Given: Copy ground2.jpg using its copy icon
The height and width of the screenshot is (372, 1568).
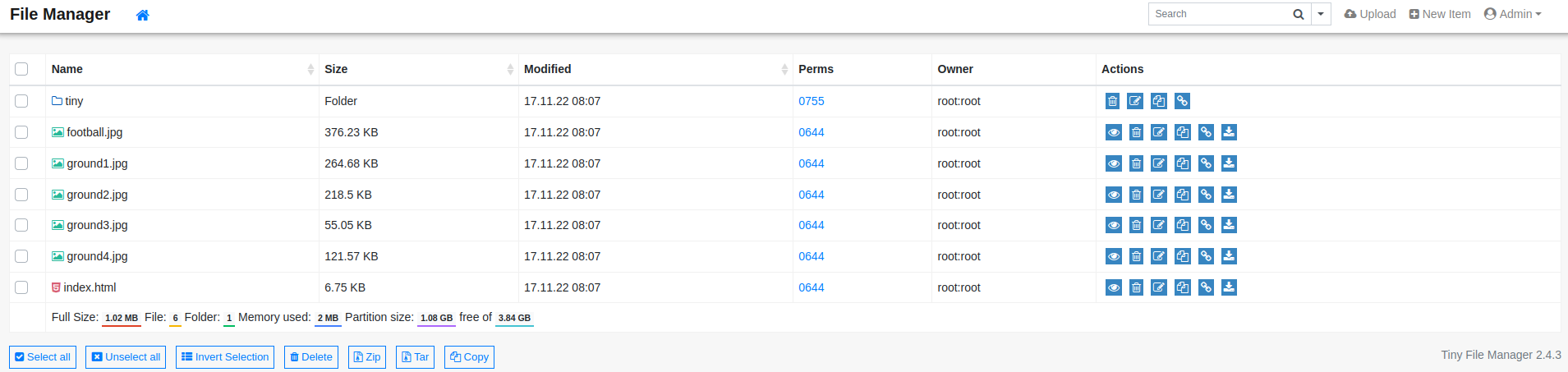Looking at the screenshot, I should click(1182, 195).
